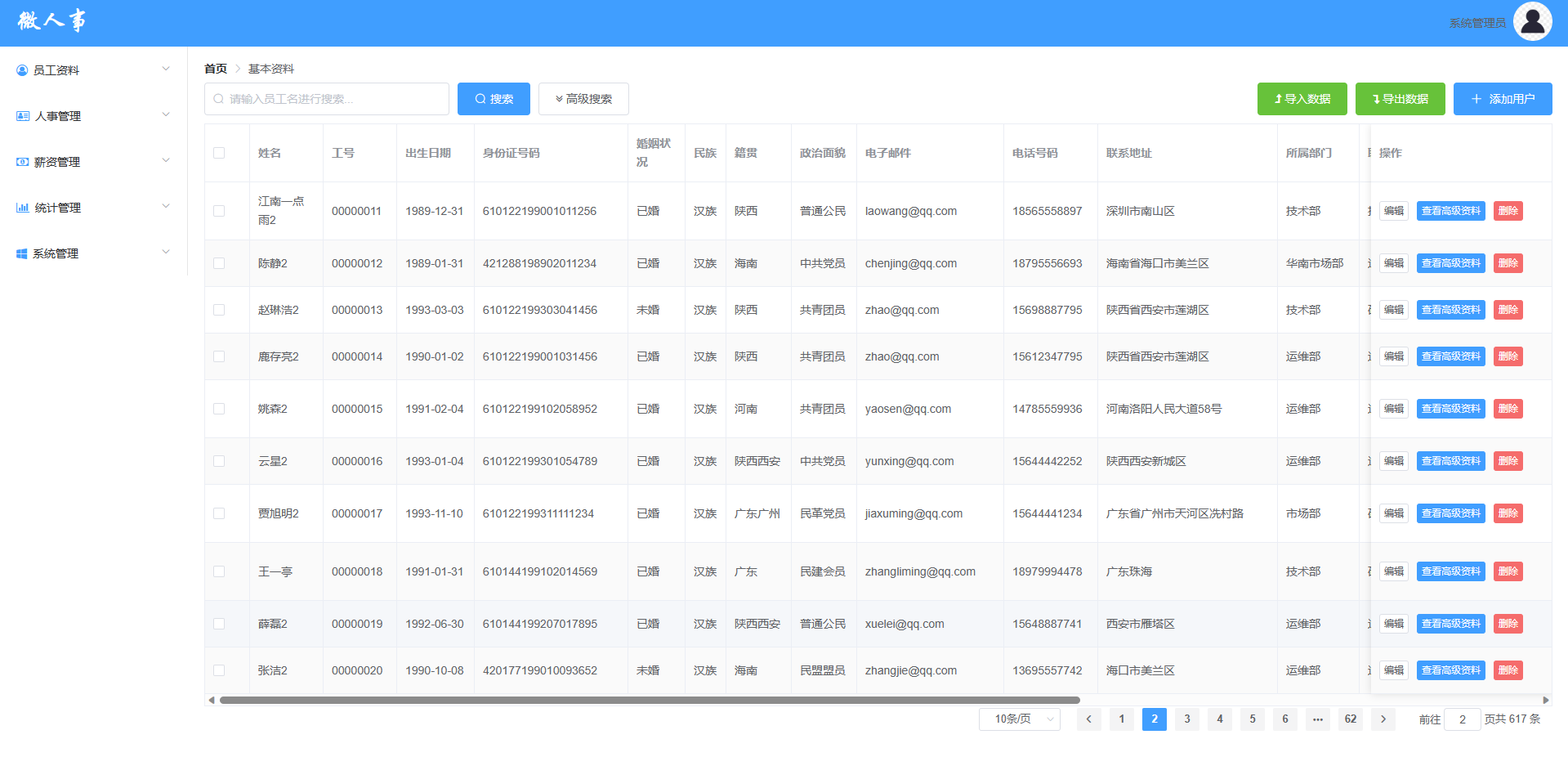This screenshot has width=1568, height=757.
Task: Click the green 导出数据 button
Action: [x=1400, y=99]
